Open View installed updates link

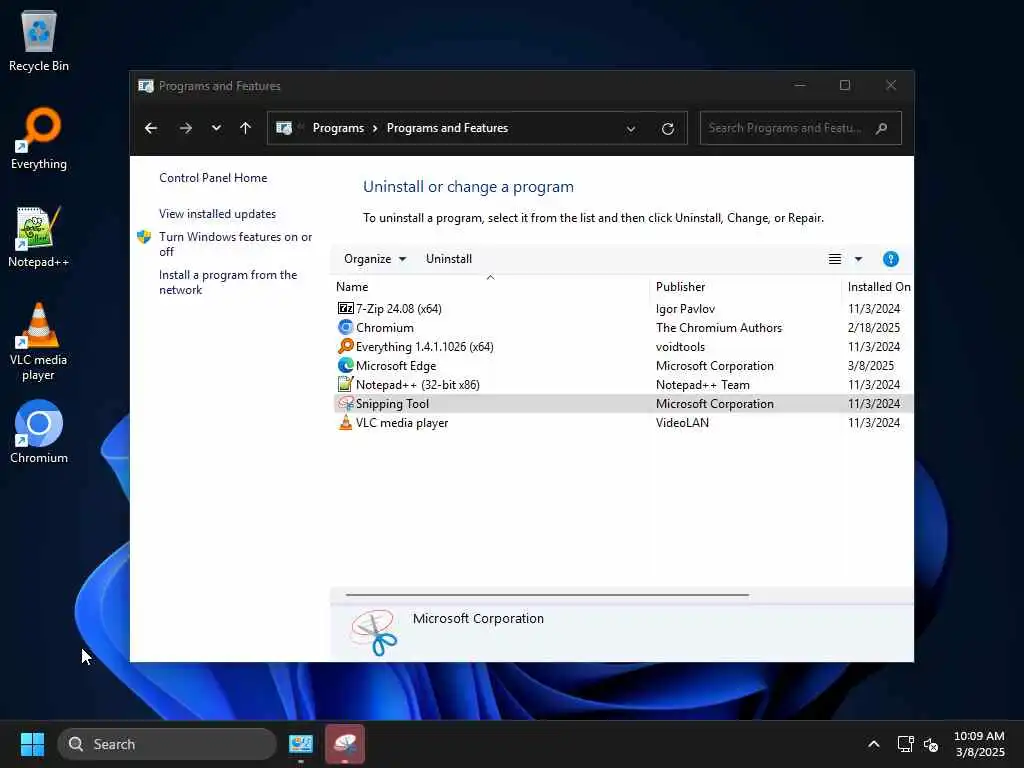pyautogui.click(x=217, y=214)
